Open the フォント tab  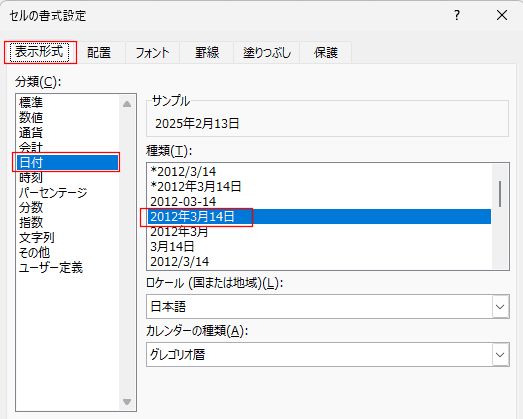click(x=152, y=52)
